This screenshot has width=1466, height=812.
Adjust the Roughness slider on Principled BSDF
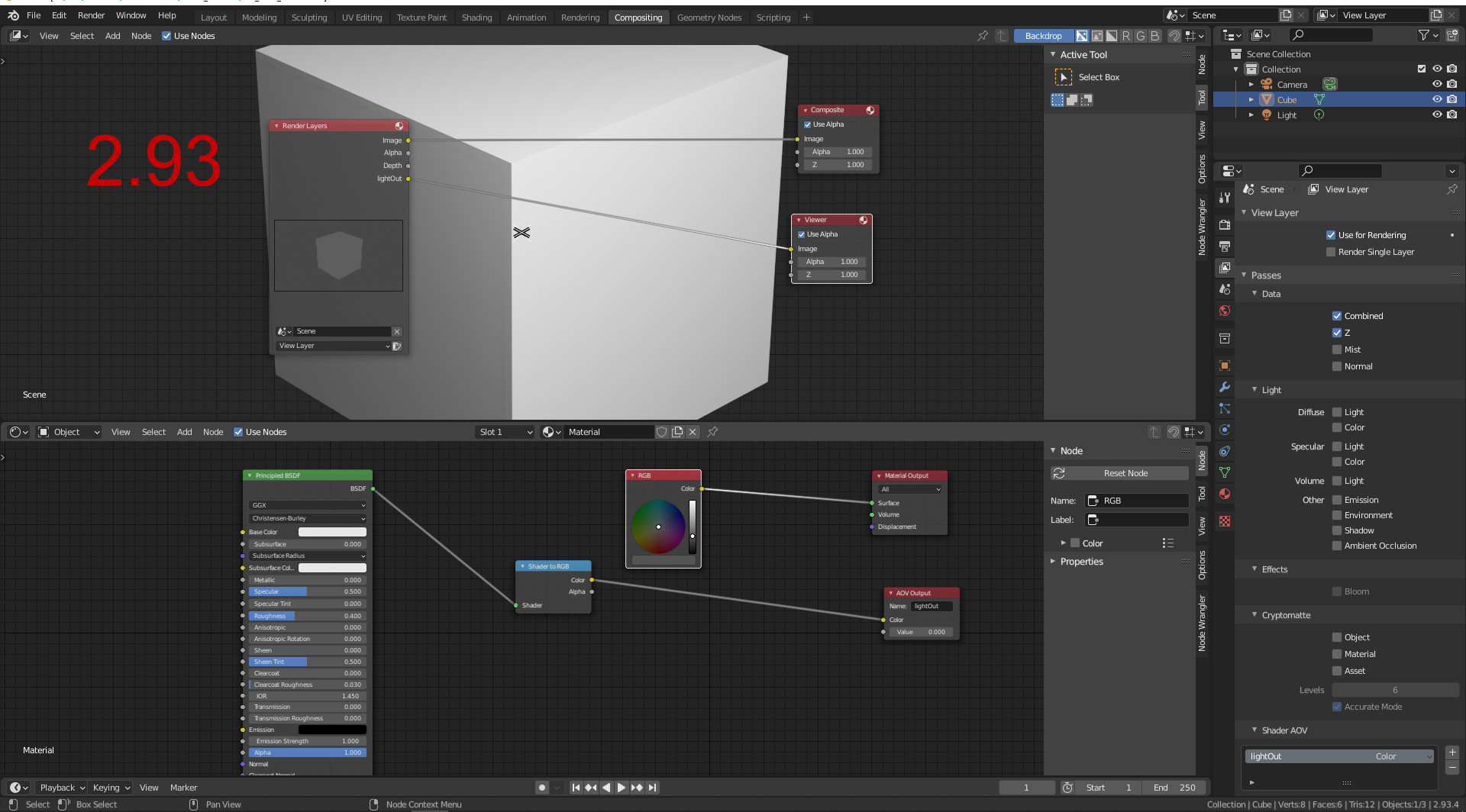(308, 616)
